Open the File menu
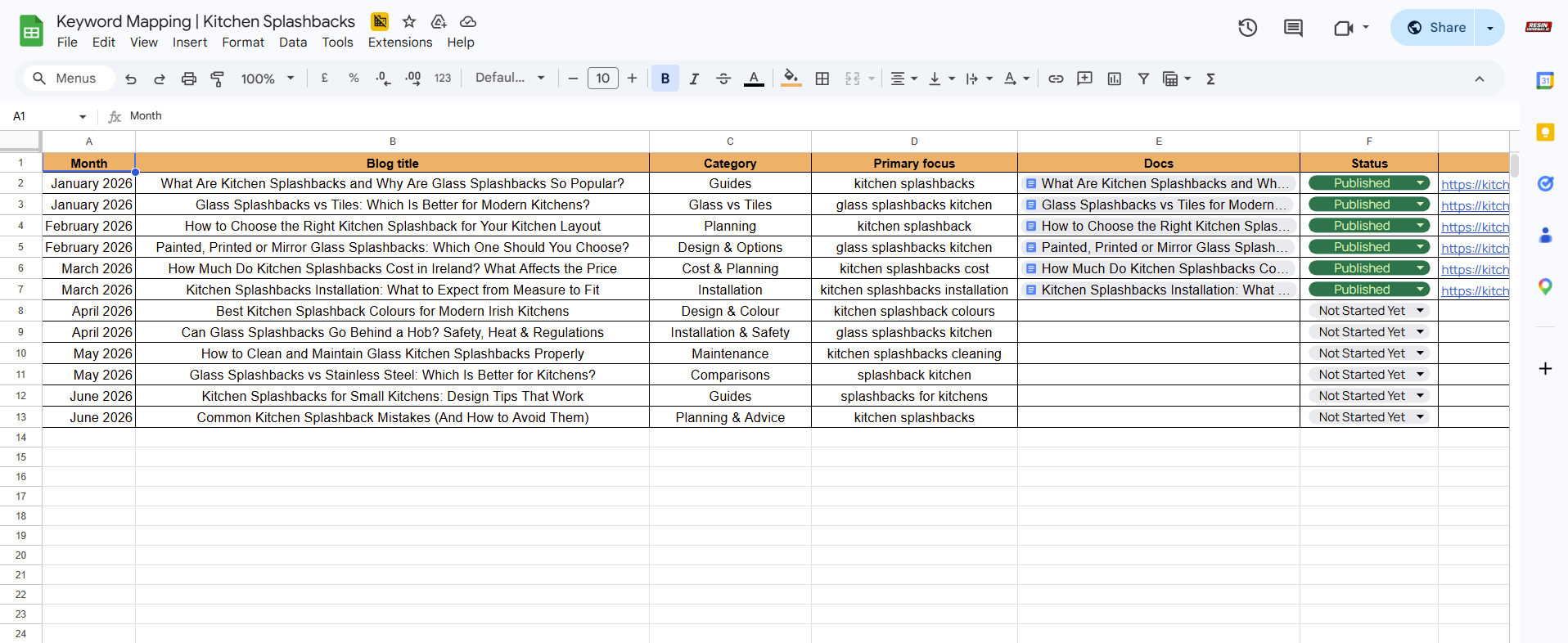 tap(67, 43)
